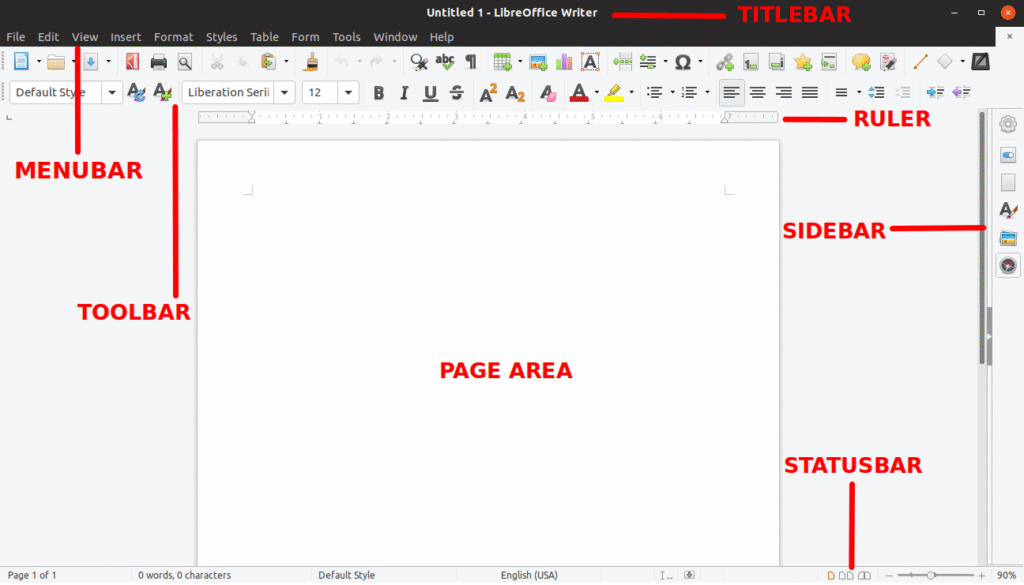Open the Format menu
The height and width of the screenshot is (585, 1024).
coord(174,37)
